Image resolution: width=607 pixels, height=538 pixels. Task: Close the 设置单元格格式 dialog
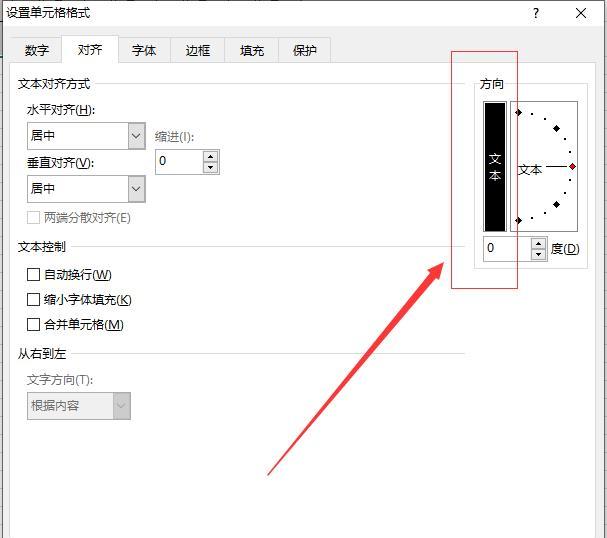(x=581, y=14)
